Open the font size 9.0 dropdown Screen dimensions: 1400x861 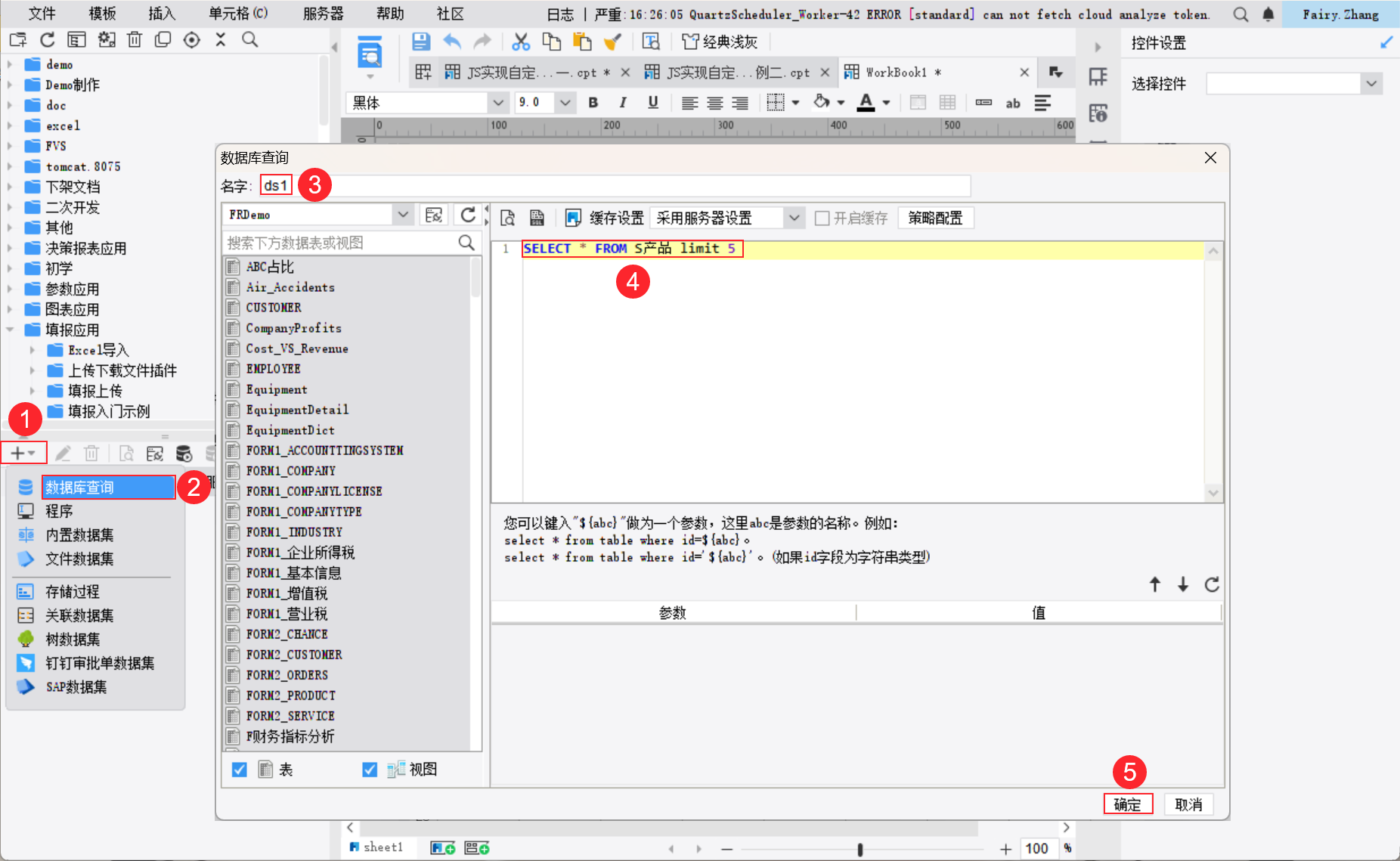(565, 103)
